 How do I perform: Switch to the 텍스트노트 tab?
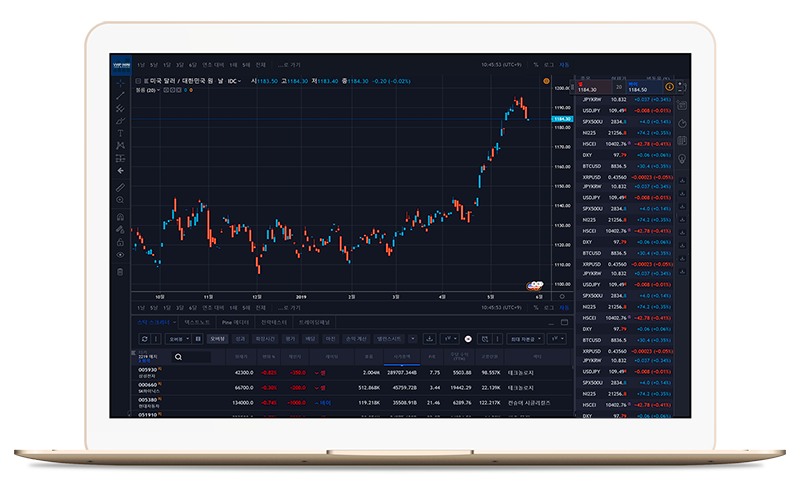point(197,322)
